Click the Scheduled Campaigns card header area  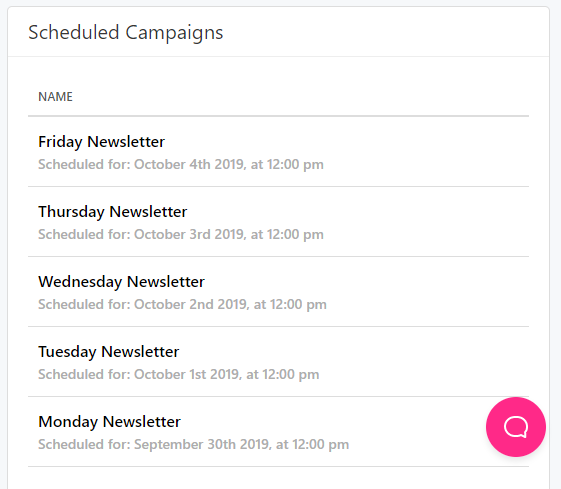(x=278, y=32)
